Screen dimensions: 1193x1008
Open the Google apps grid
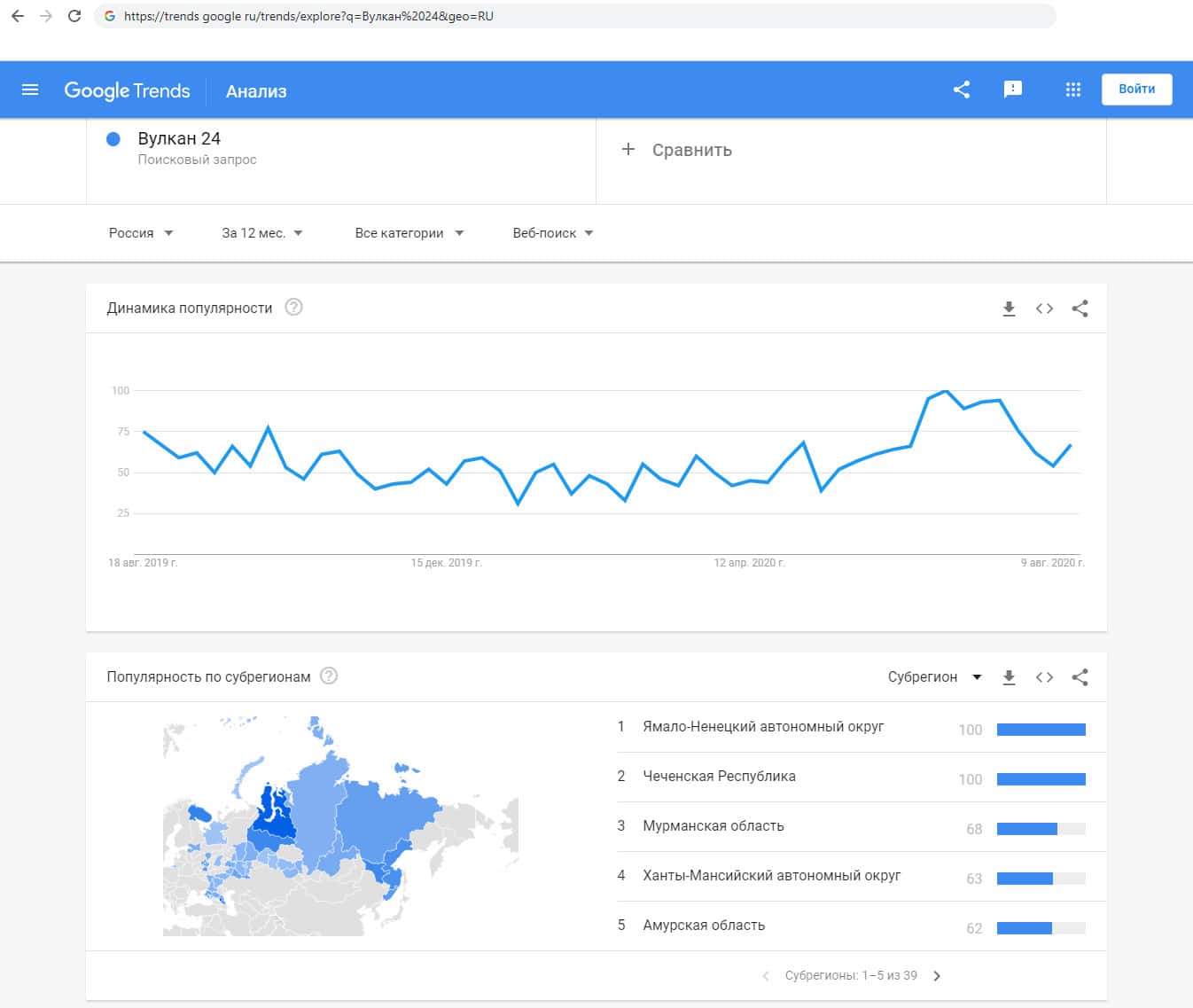tap(1072, 90)
